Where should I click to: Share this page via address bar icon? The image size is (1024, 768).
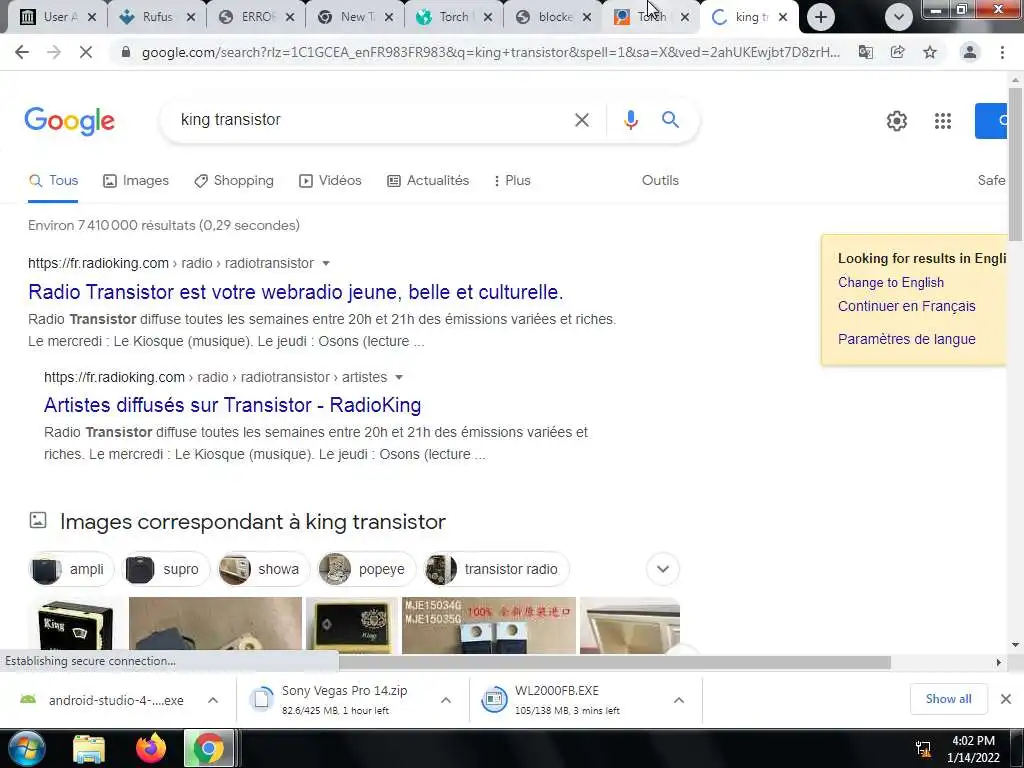pyautogui.click(x=897, y=52)
